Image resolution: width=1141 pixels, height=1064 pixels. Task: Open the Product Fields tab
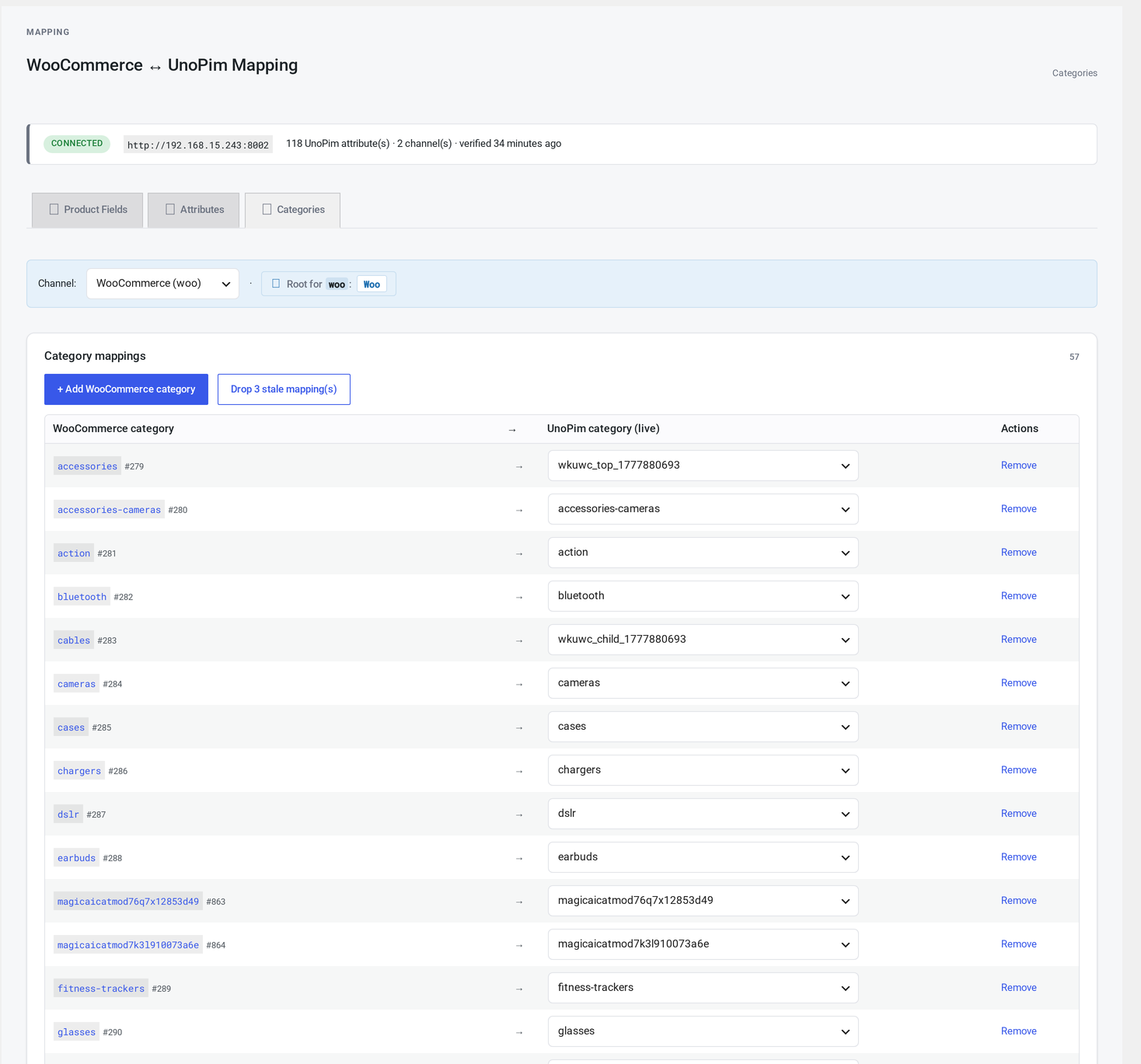click(87, 210)
